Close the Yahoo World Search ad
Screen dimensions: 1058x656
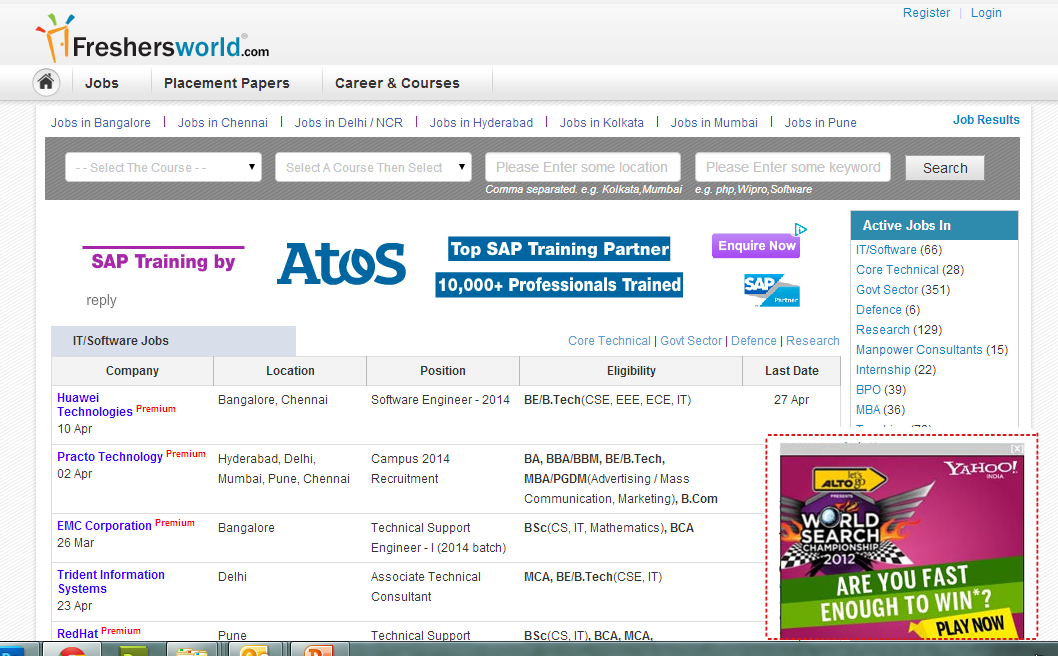(x=1017, y=449)
